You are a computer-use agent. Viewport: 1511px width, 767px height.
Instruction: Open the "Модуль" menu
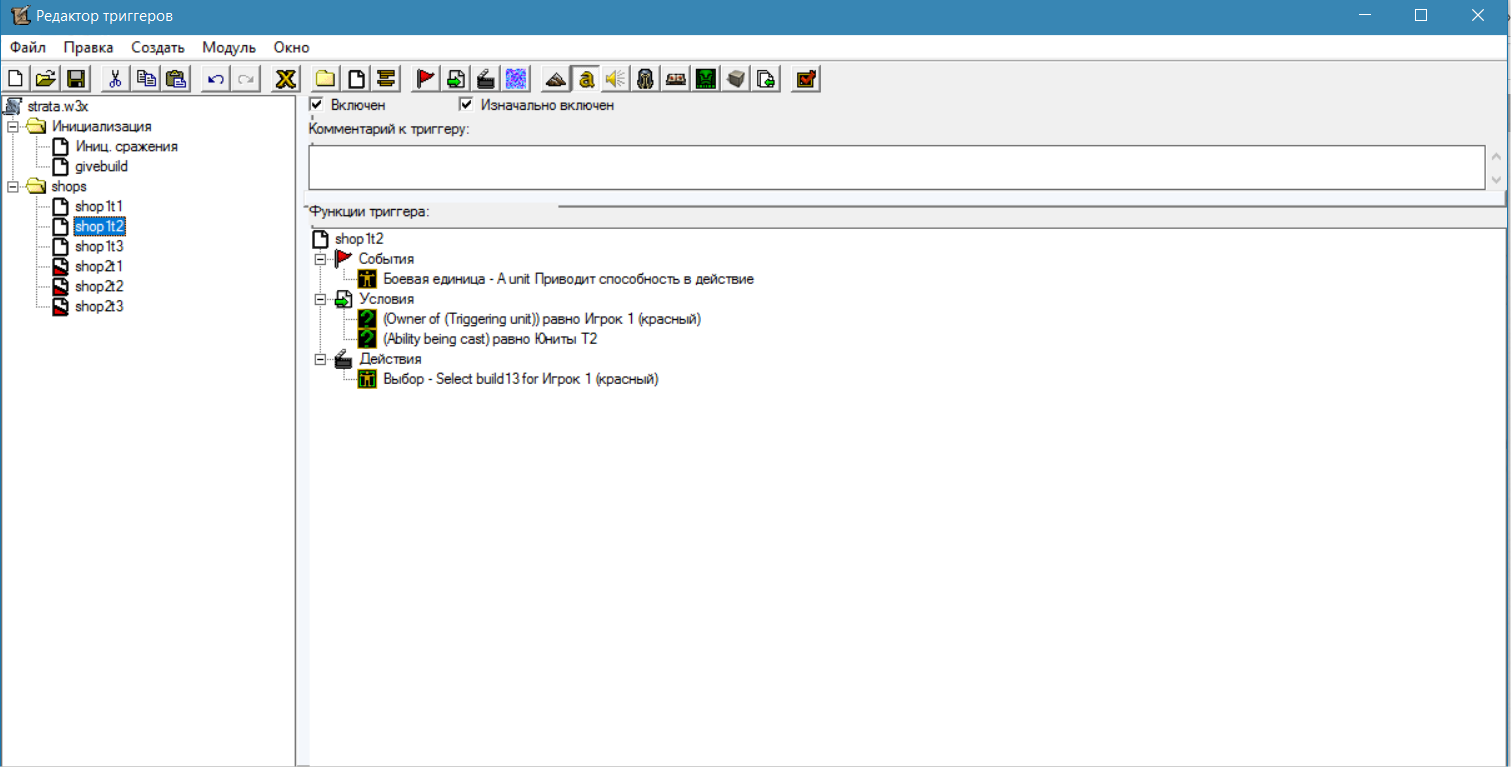pos(229,47)
